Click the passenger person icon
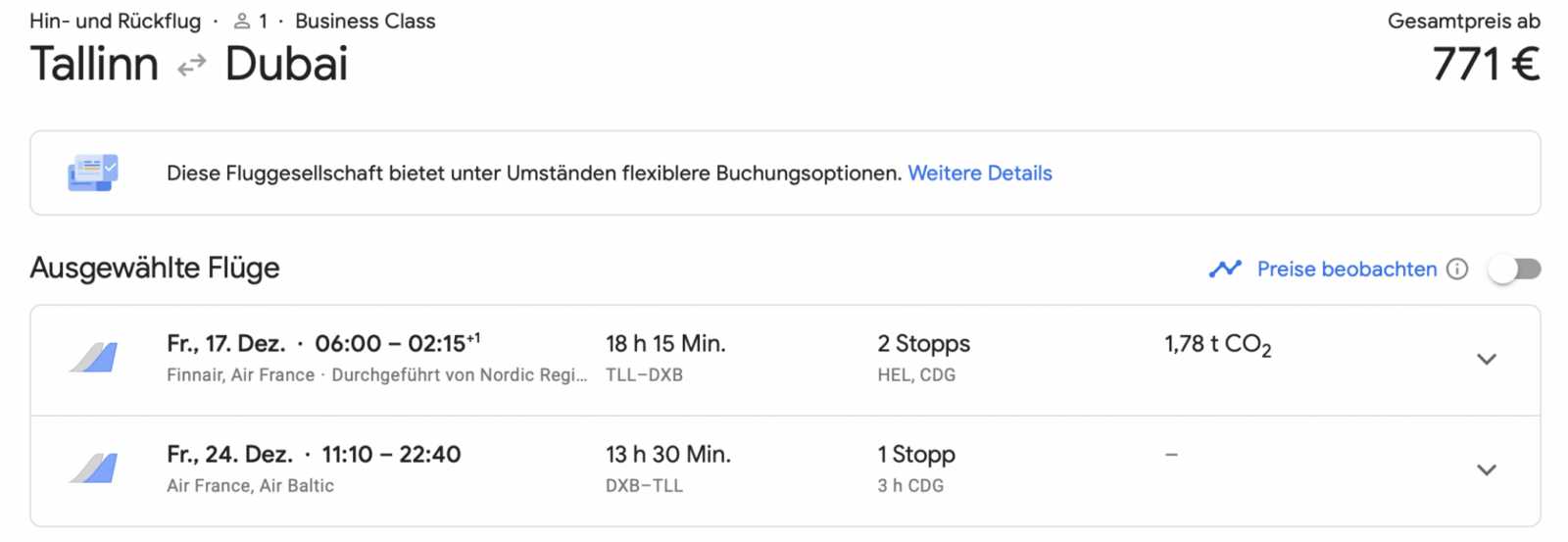The height and width of the screenshot is (542, 1568). tap(242, 21)
